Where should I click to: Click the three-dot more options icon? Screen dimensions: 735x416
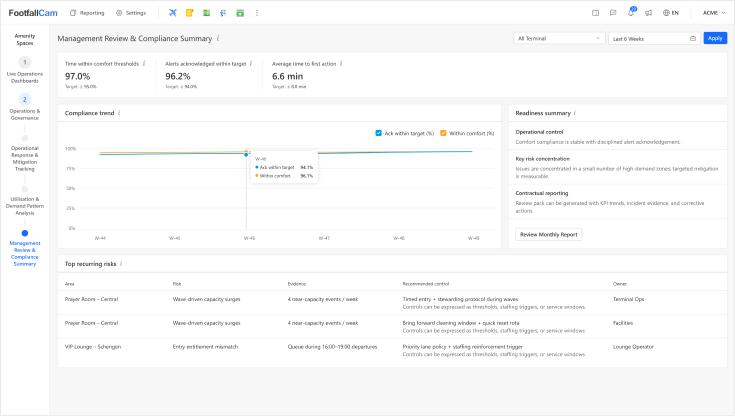(x=257, y=13)
